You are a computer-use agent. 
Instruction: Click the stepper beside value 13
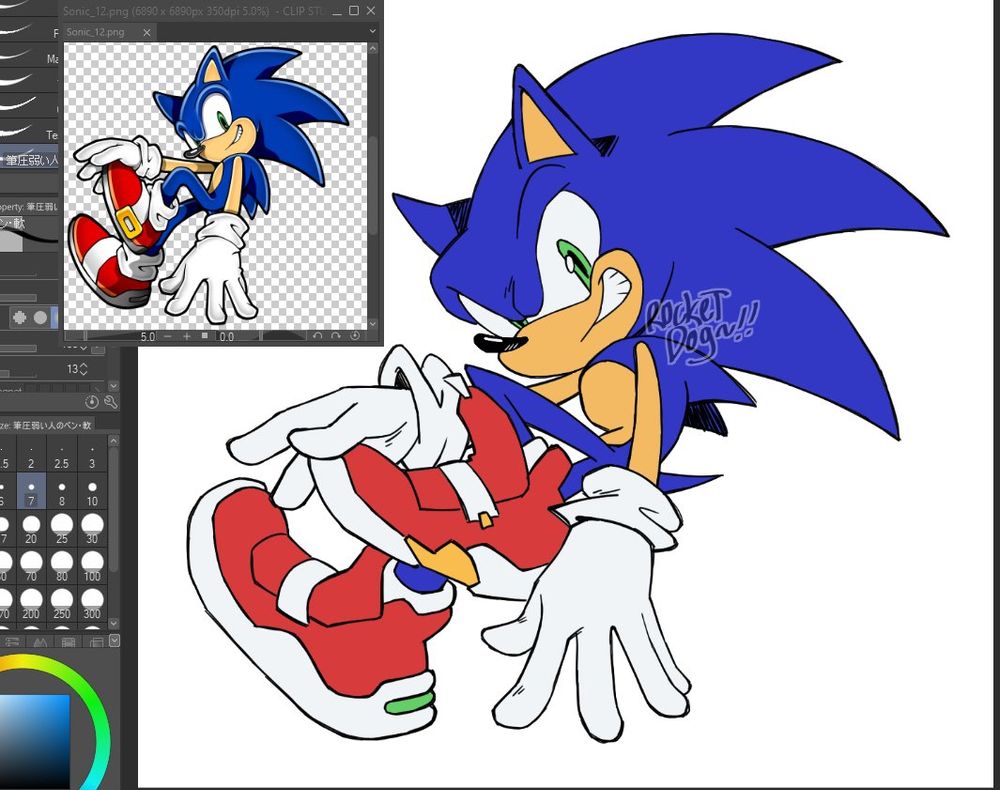point(83,369)
